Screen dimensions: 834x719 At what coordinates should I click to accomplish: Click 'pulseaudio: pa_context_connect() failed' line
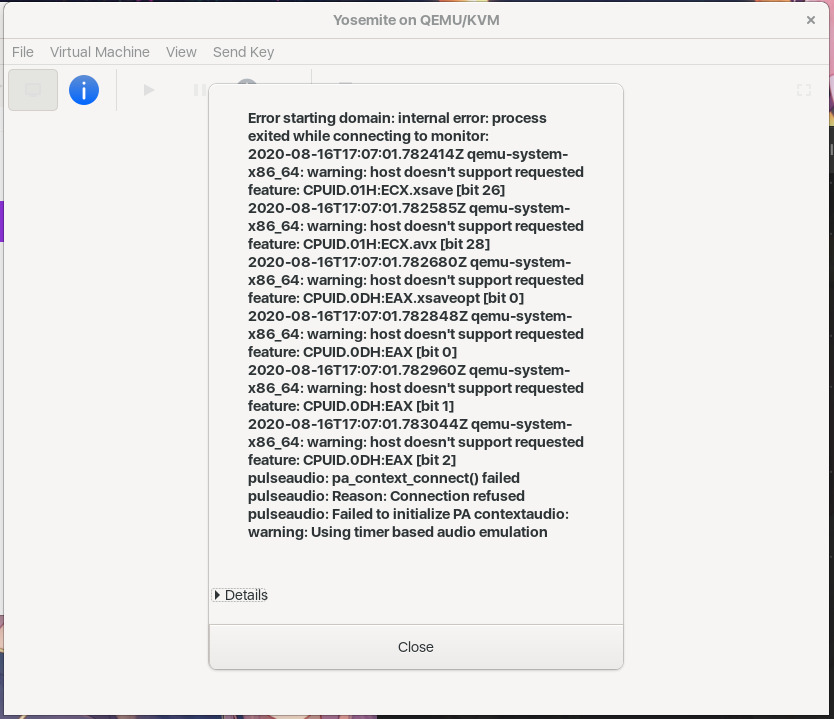click(x=383, y=478)
